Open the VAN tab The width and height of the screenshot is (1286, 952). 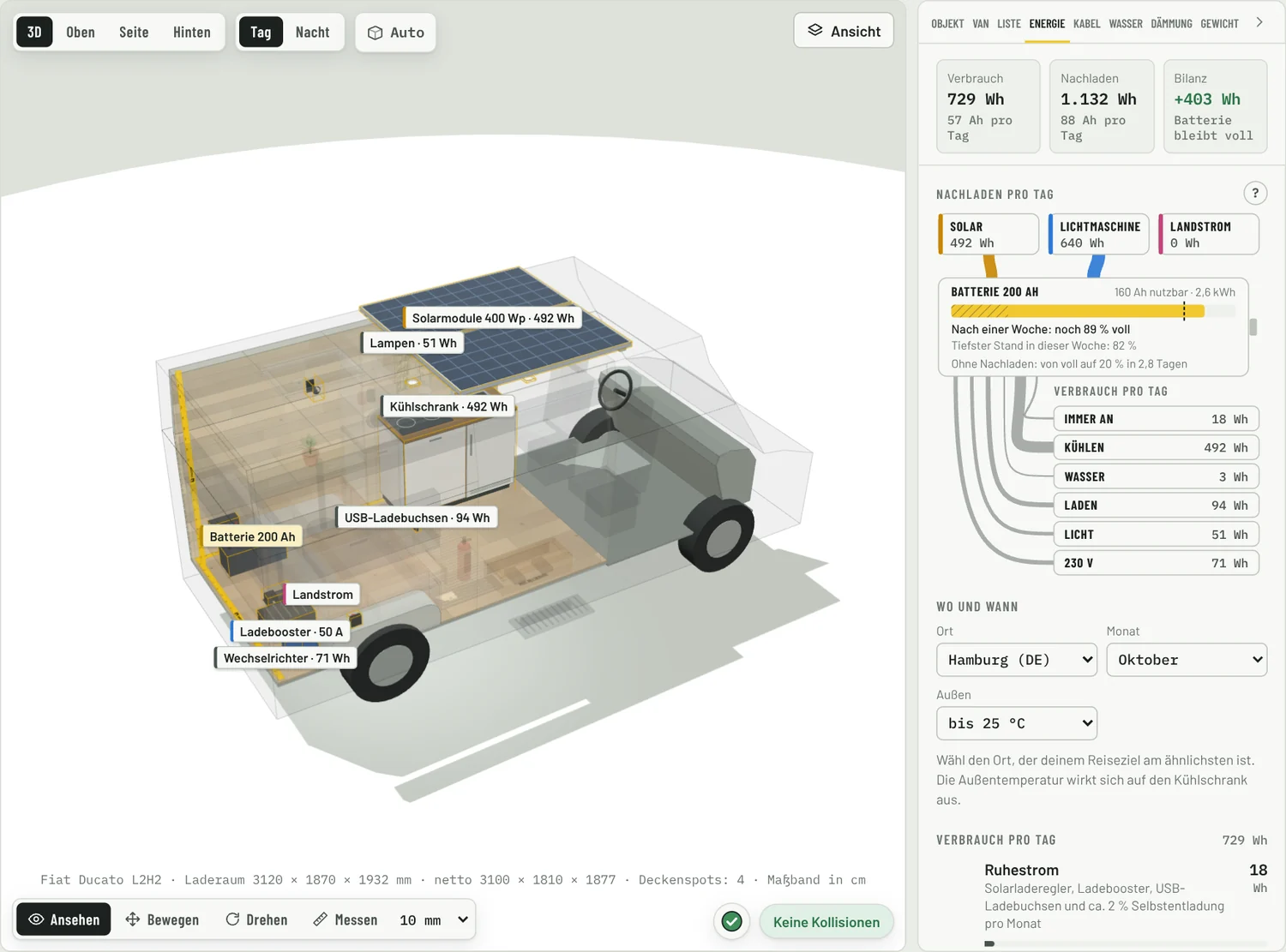tap(981, 24)
